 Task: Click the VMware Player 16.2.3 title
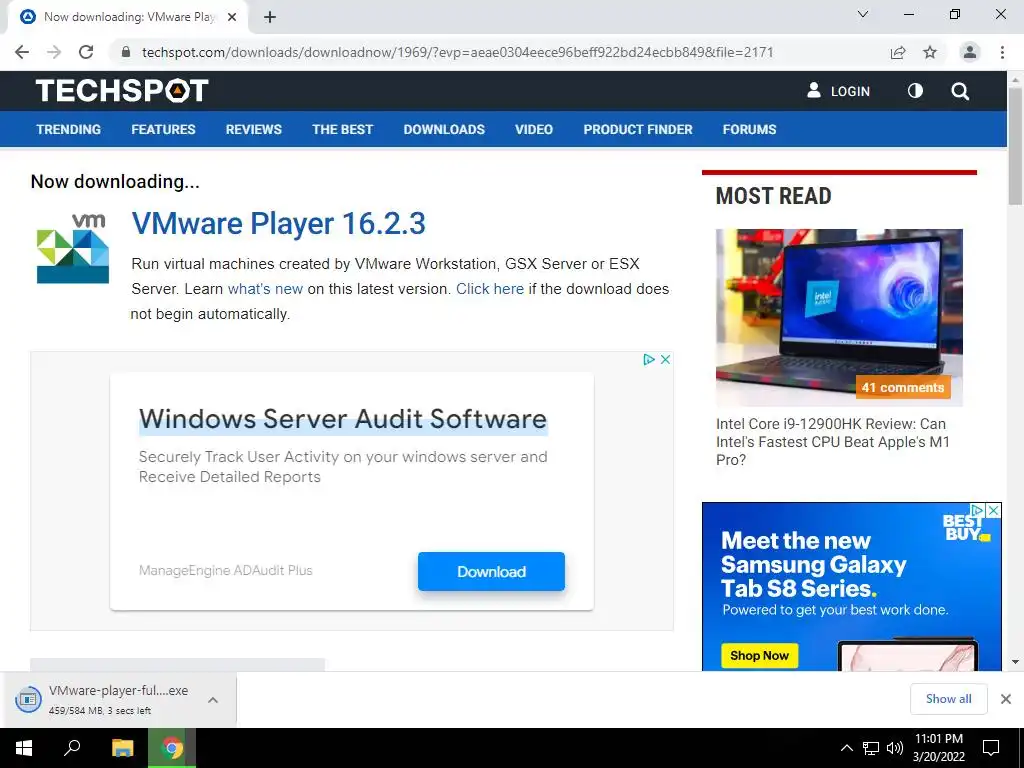[279, 223]
